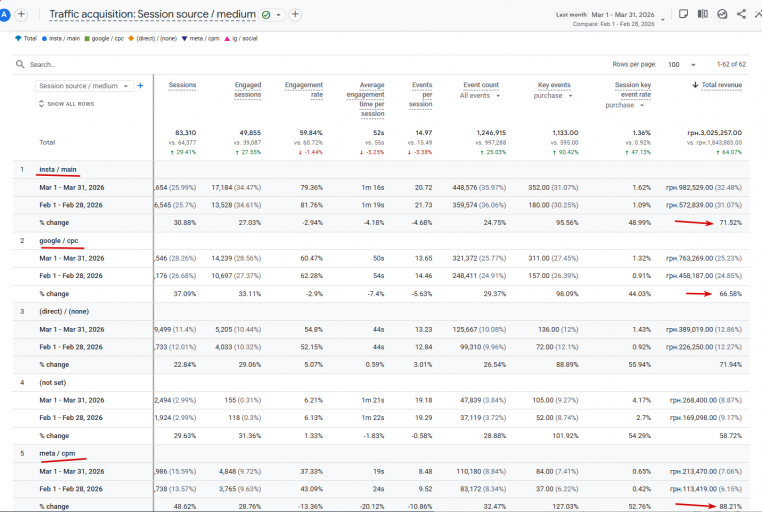
Task: Click the customize report note icon
Action: pyautogui.click(x=683, y=14)
